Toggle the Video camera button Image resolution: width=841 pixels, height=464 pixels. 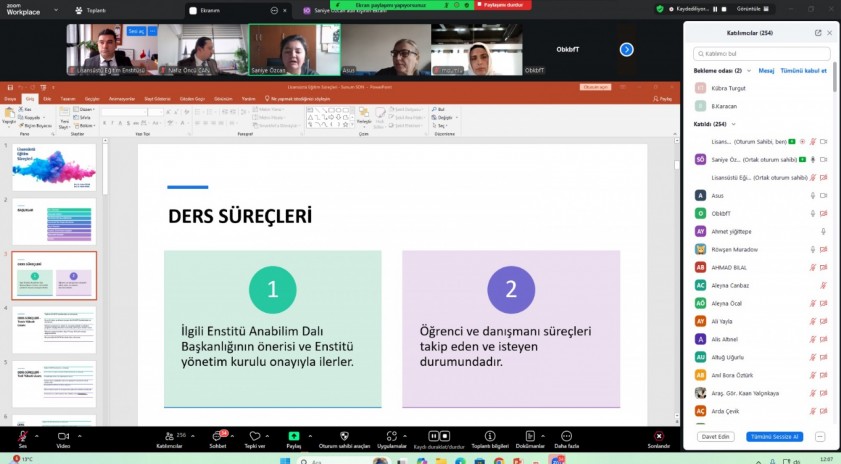coord(63,437)
